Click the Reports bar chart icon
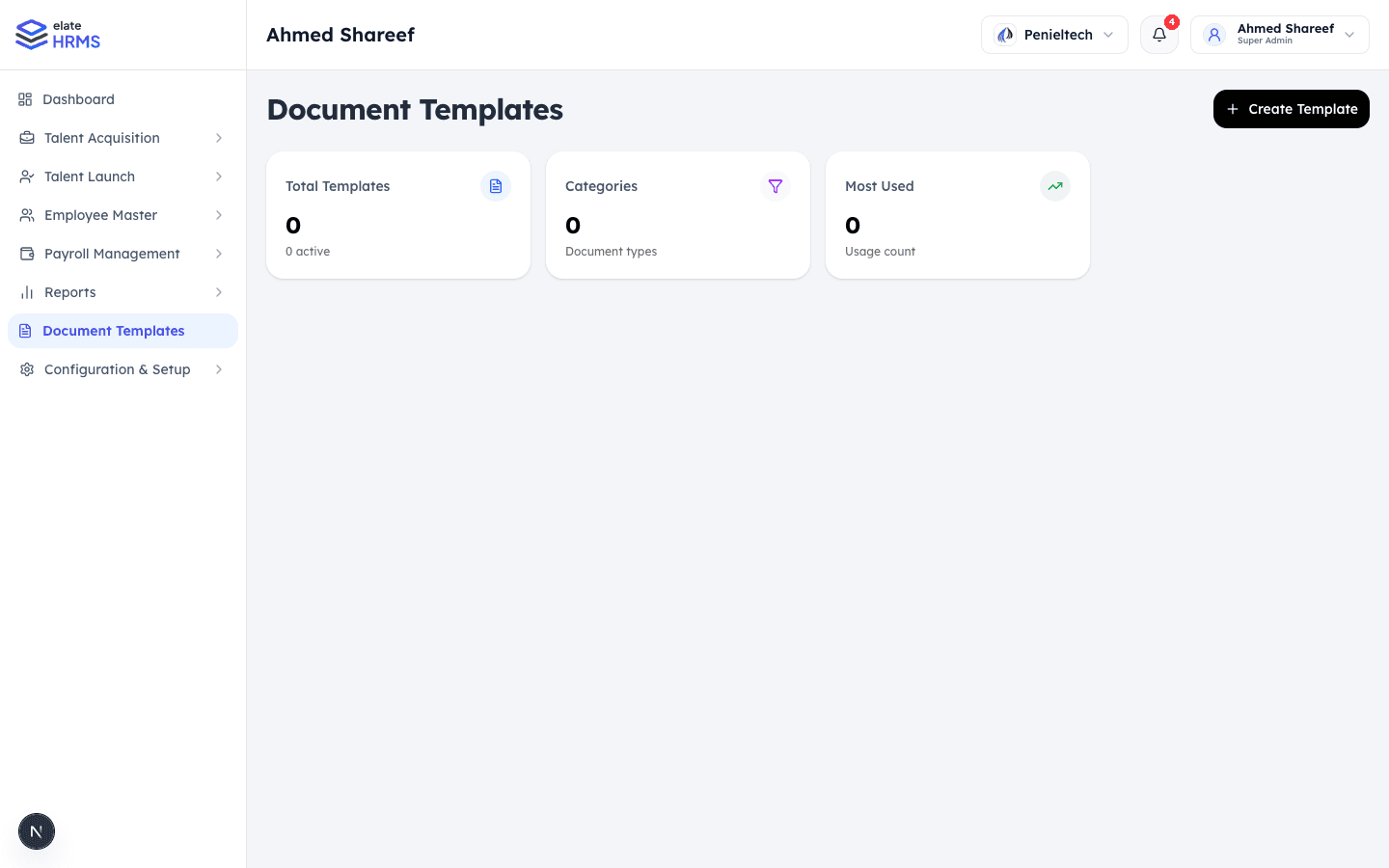This screenshot has height=868, width=1389. tap(26, 292)
